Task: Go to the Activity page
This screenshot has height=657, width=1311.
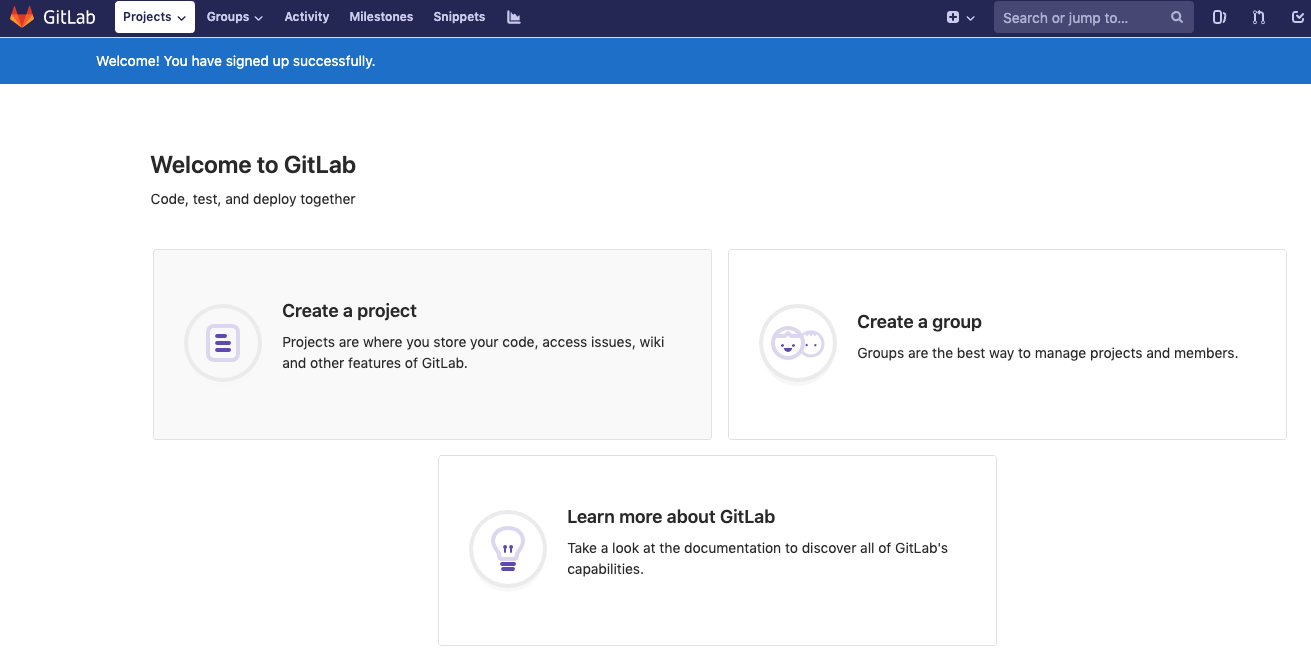Action: pyautogui.click(x=306, y=17)
